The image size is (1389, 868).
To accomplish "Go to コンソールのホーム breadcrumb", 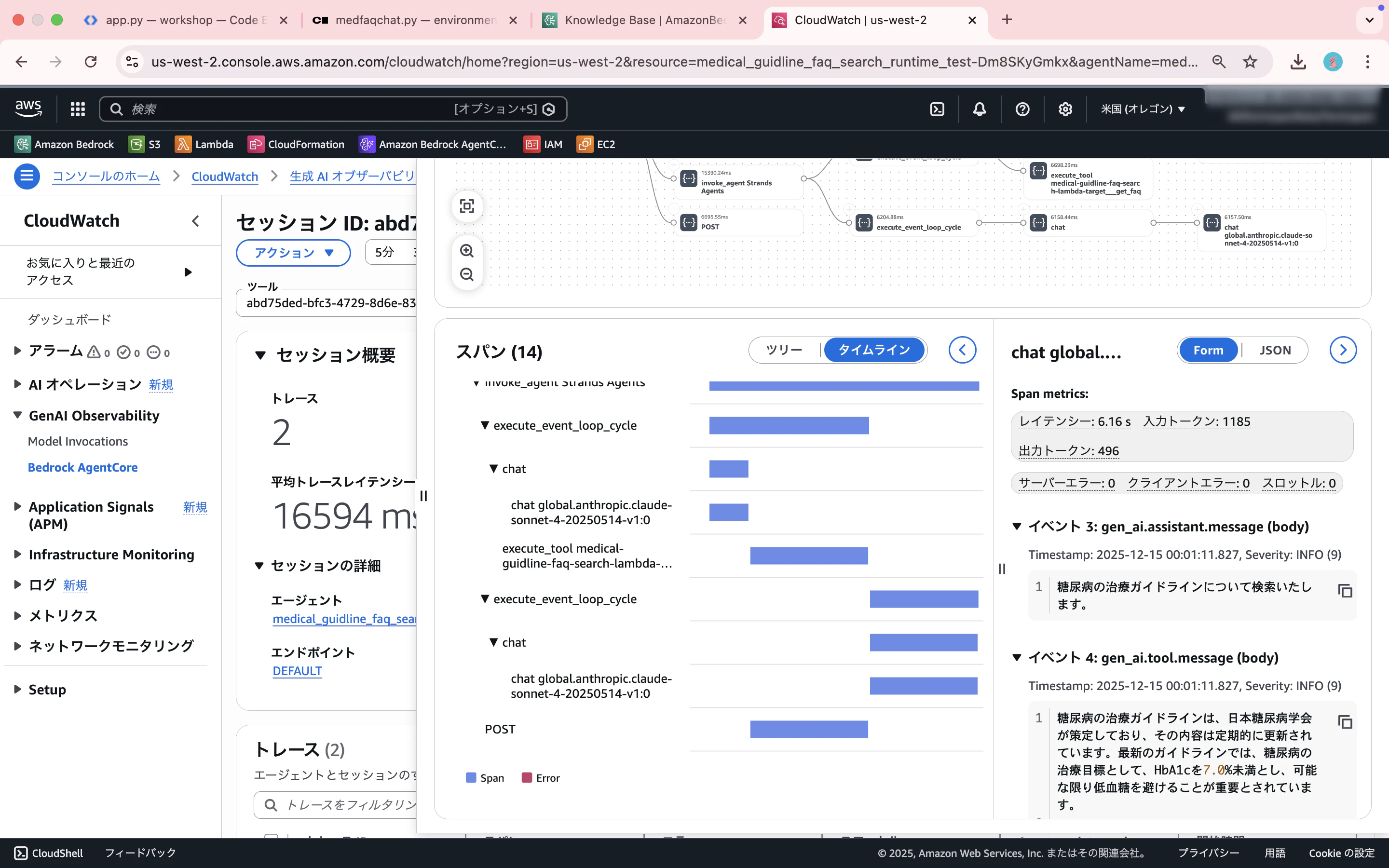I will (x=106, y=176).
